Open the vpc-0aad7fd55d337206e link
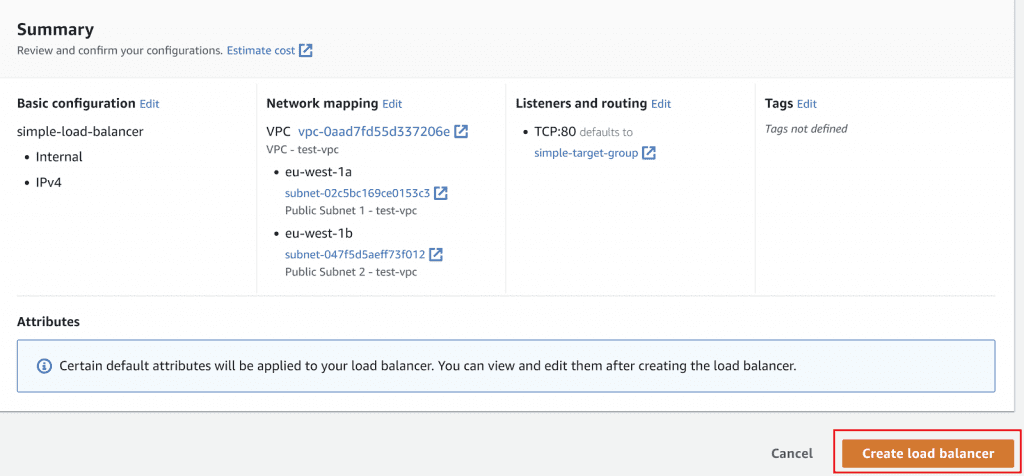1024x476 pixels. pos(373,131)
